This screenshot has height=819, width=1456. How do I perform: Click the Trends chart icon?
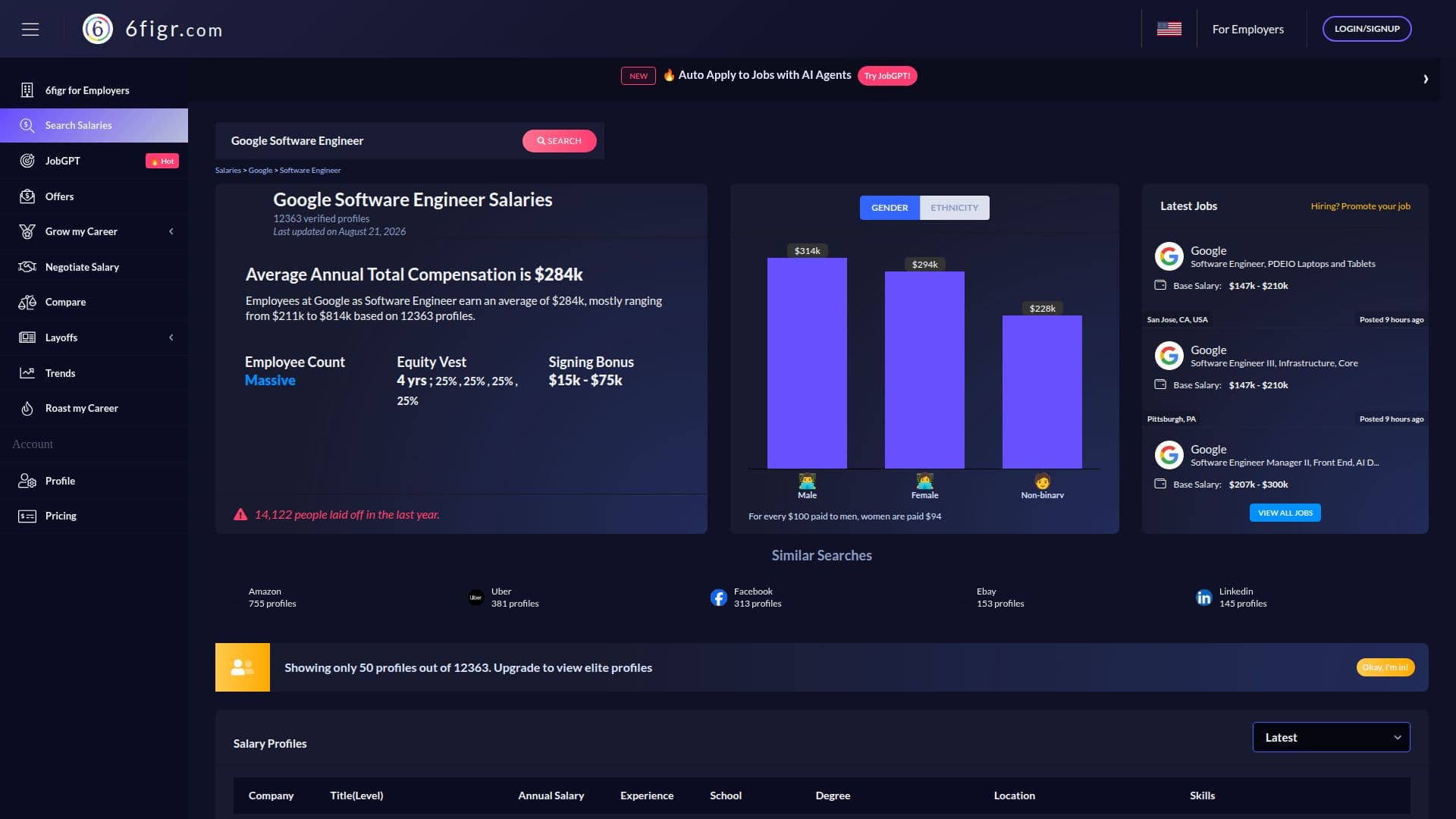point(27,373)
